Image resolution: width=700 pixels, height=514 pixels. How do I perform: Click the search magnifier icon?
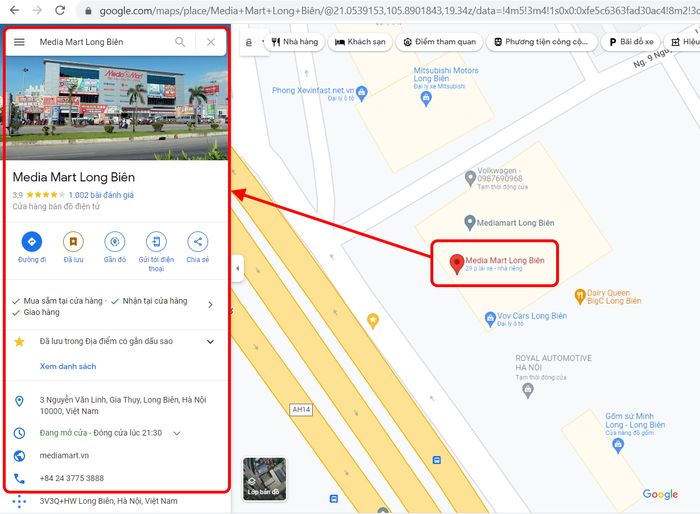[x=180, y=42]
